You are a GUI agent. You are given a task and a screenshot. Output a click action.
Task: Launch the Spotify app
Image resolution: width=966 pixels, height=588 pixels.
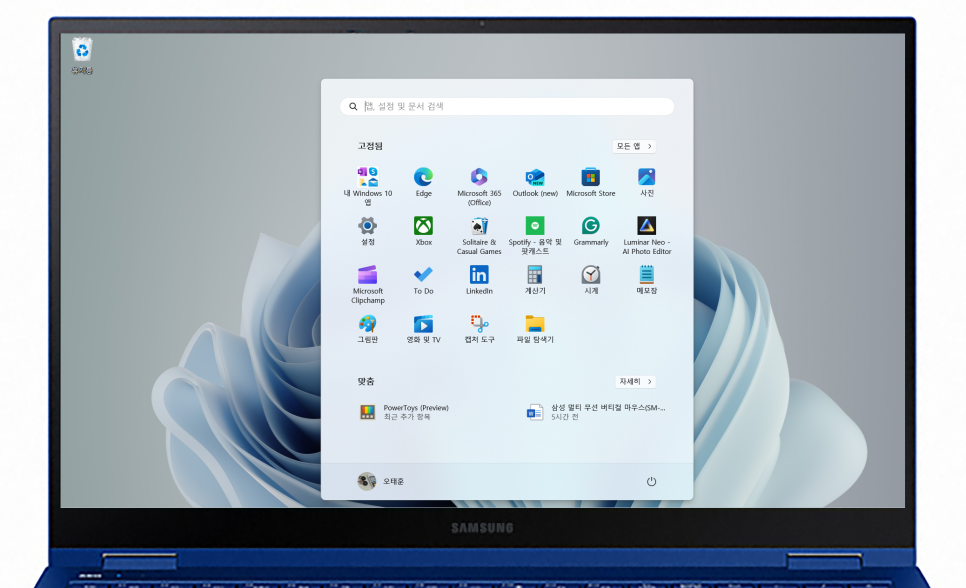pos(535,235)
